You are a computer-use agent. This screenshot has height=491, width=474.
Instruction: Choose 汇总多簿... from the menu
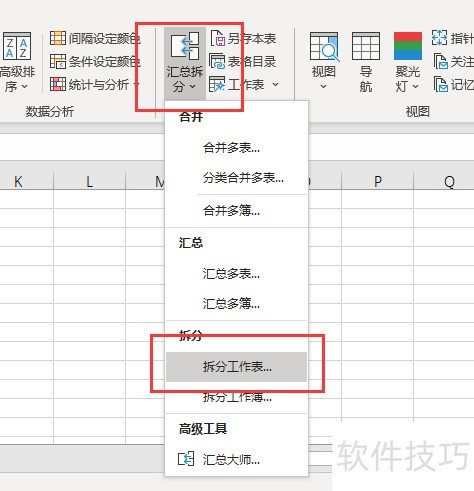click(x=236, y=303)
